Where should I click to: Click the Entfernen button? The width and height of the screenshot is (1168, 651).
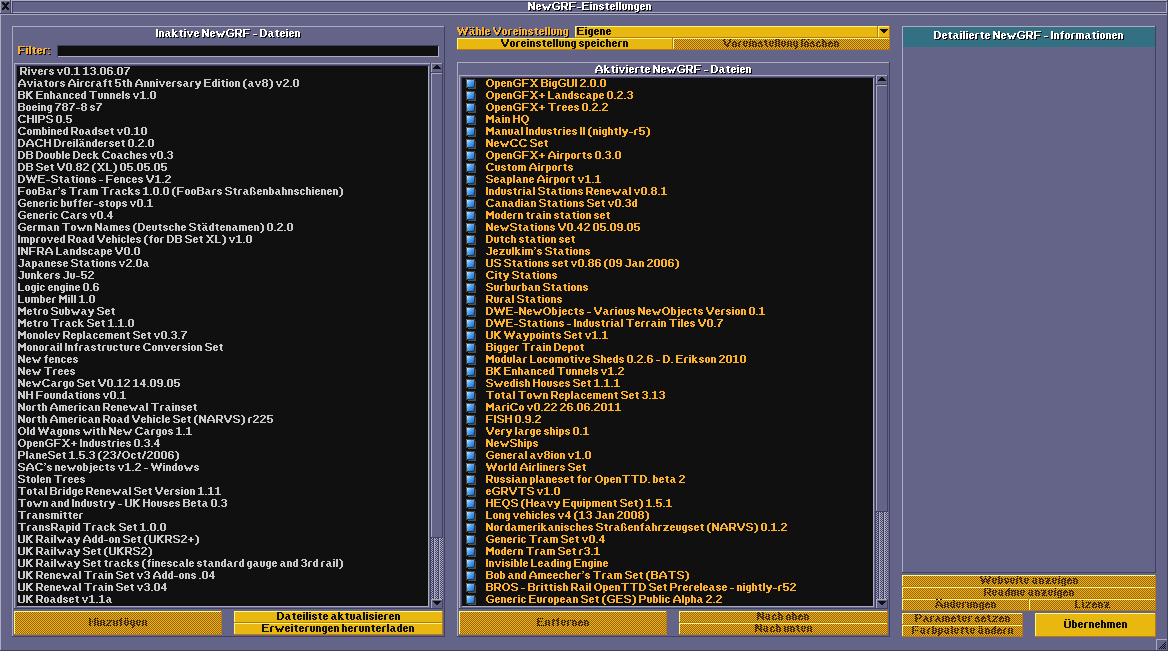point(562,622)
